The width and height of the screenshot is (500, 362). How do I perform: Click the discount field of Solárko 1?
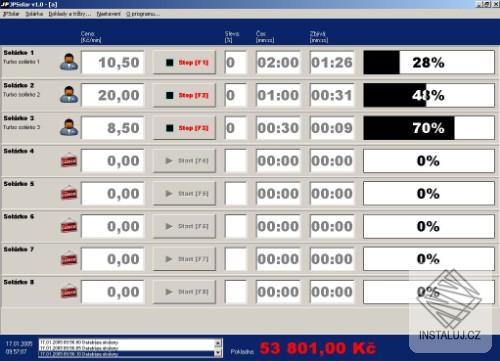pyautogui.click(x=235, y=62)
